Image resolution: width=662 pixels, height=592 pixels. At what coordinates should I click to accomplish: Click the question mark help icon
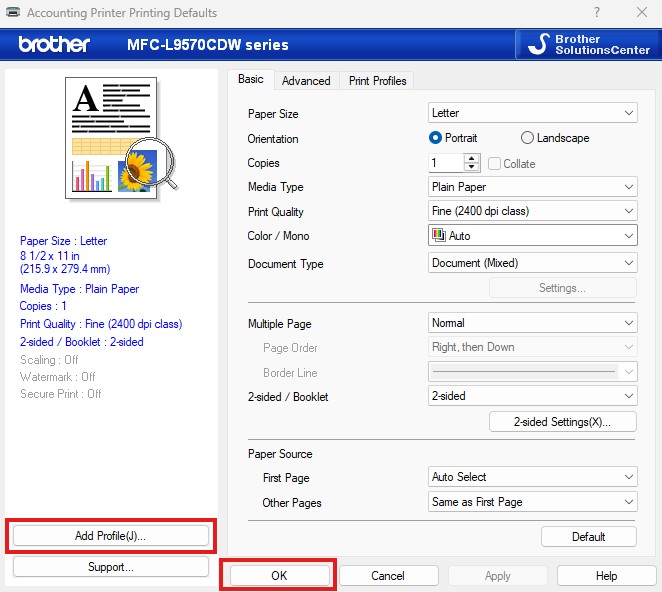(596, 12)
